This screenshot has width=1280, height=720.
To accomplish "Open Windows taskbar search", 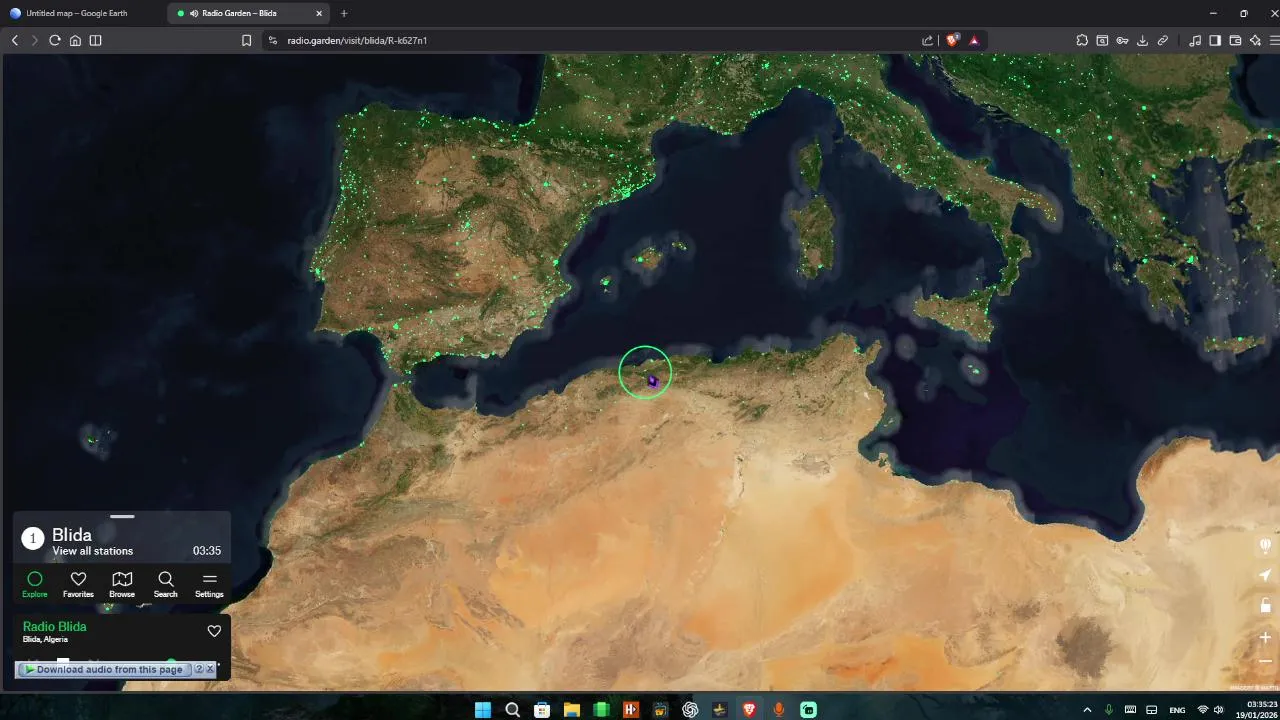I will 512,709.
